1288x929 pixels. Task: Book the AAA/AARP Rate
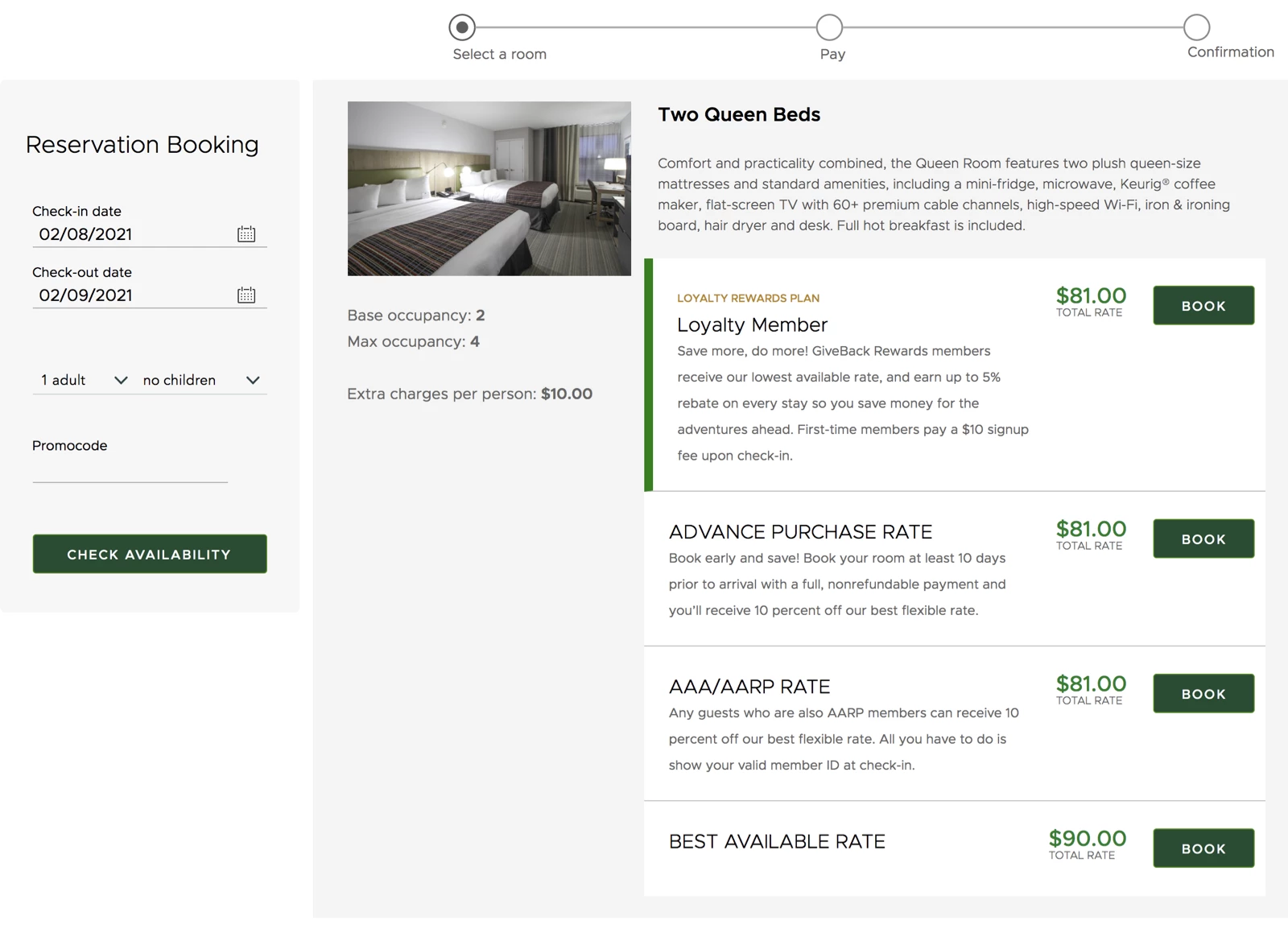[1203, 694]
